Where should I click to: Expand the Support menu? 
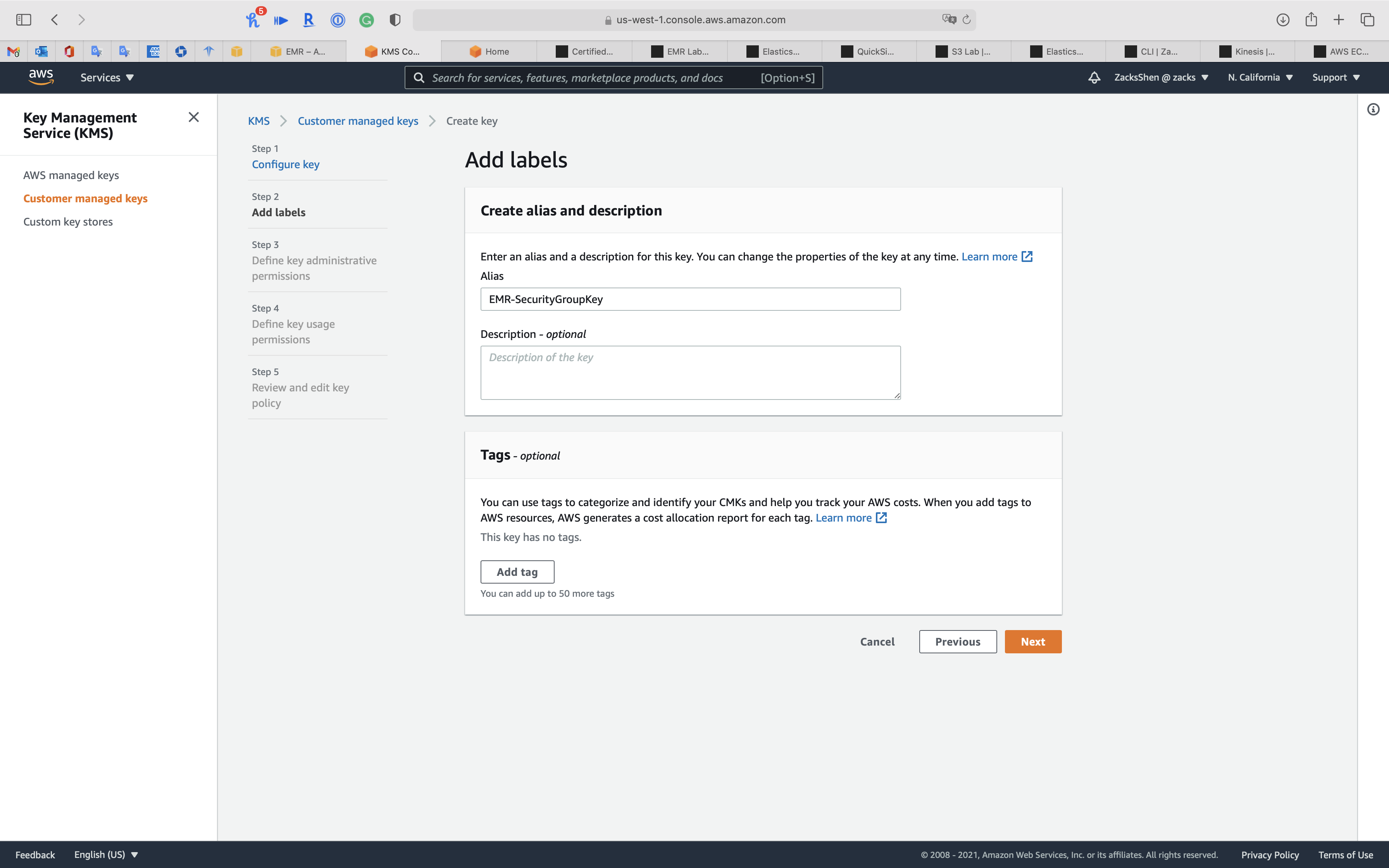point(1336,77)
